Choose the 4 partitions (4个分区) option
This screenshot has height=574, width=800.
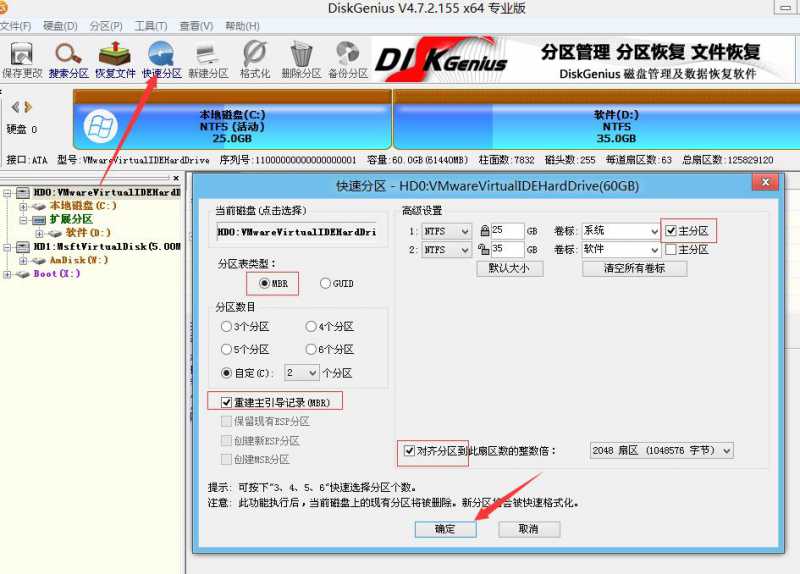pyautogui.click(x=311, y=327)
